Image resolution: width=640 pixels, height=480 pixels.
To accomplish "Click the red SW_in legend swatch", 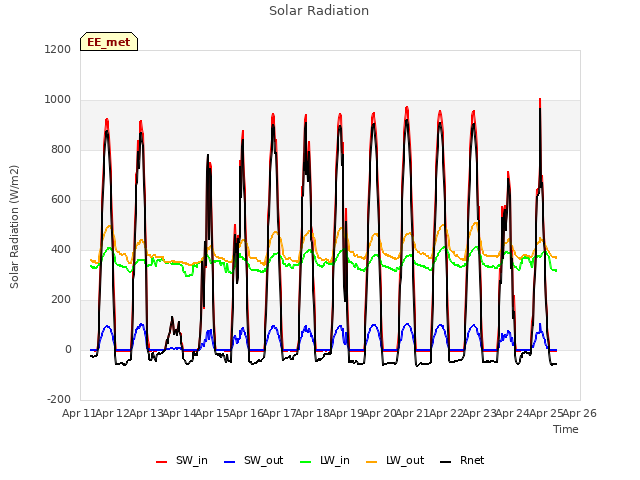I will pos(162,462).
